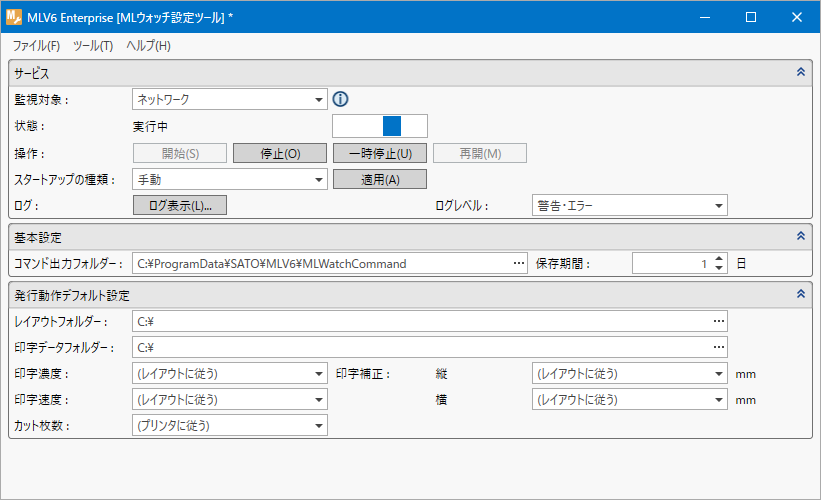
Task: Open the スタートアップの種類 dropdown
Action: pos(230,180)
